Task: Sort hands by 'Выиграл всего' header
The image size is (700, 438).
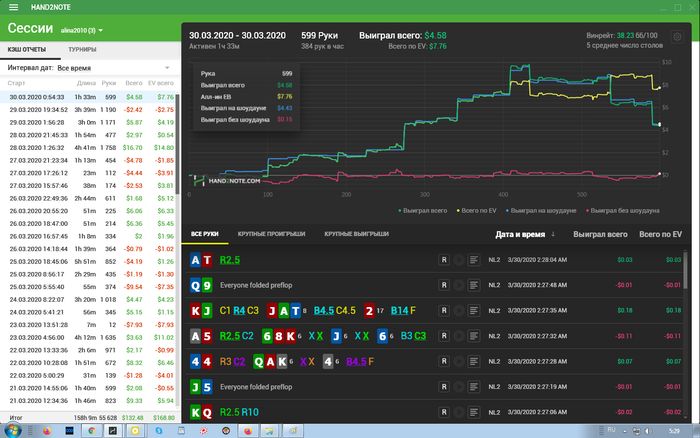Action: pyautogui.click(x=600, y=234)
